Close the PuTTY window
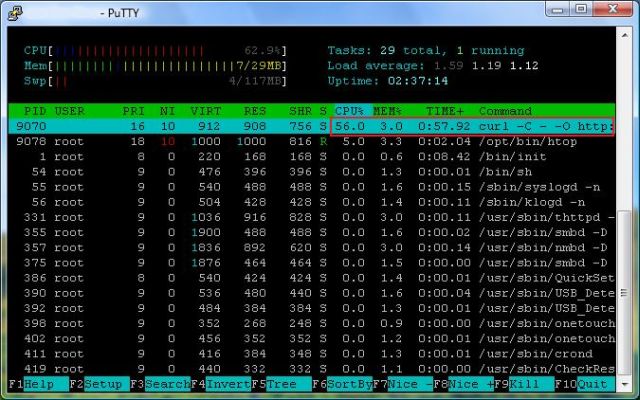 click(x=612, y=9)
